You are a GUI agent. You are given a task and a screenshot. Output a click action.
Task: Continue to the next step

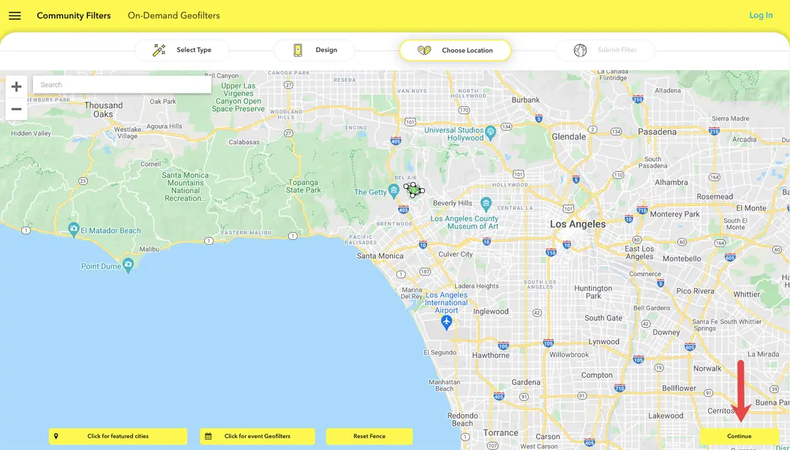[739, 436]
